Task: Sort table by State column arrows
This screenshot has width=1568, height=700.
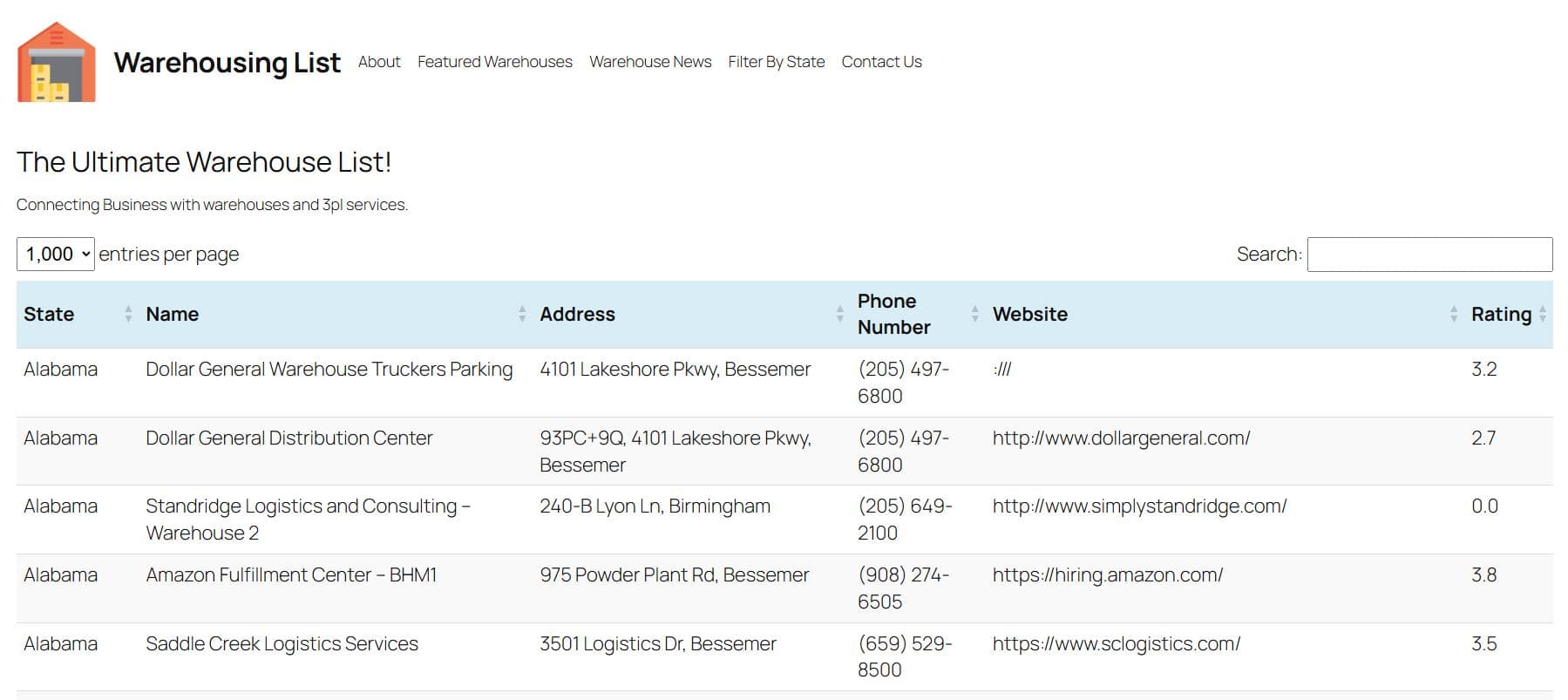Action: (x=128, y=314)
